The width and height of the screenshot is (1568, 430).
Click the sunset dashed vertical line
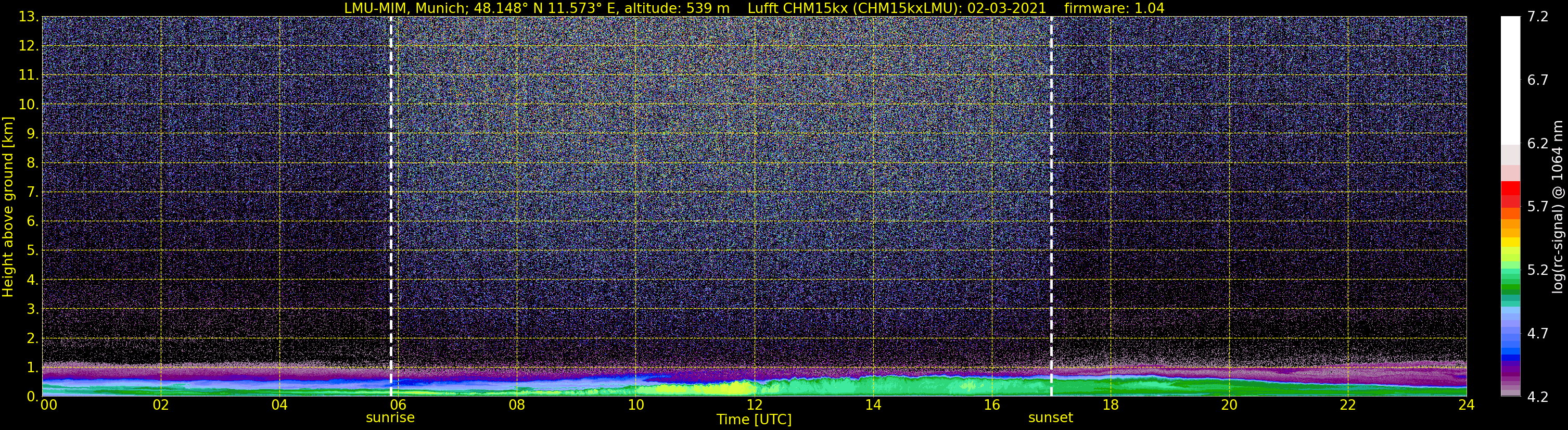pos(1051,207)
